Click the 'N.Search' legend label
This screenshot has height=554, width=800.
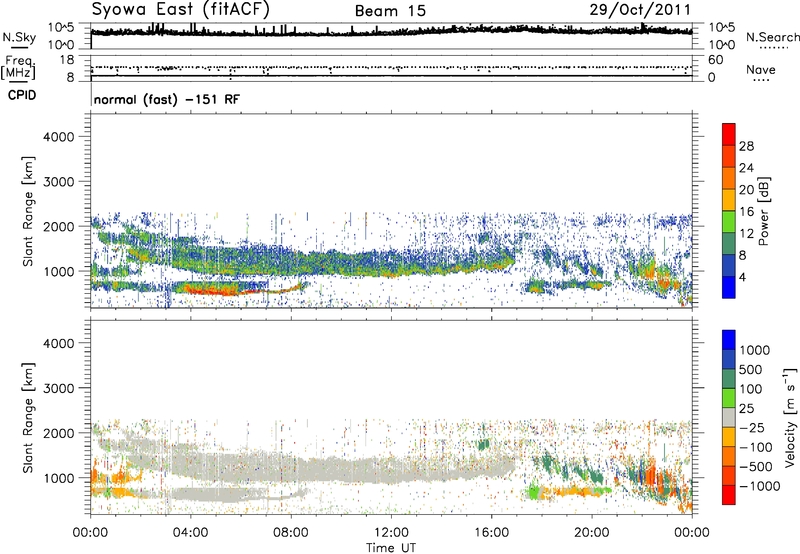tap(773, 37)
